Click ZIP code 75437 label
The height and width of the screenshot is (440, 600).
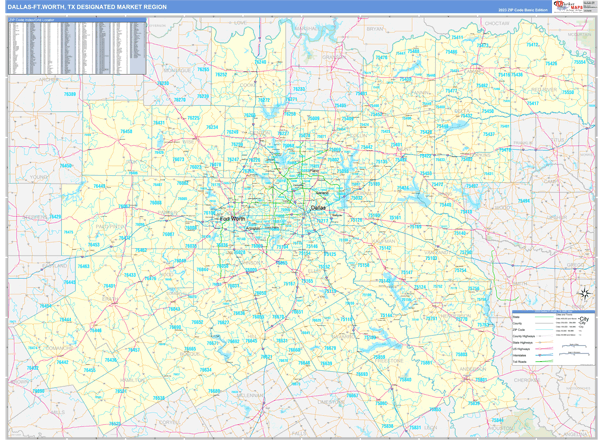(x=489, y=134)
